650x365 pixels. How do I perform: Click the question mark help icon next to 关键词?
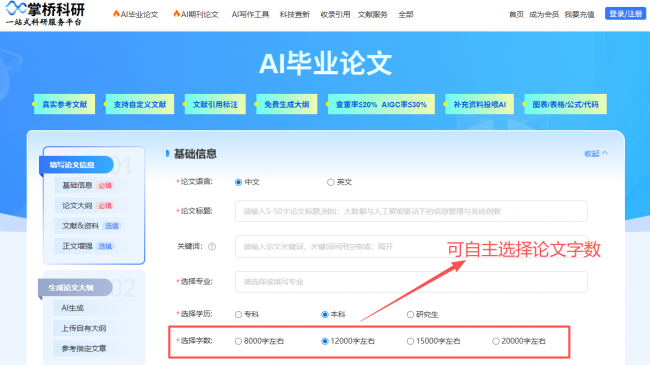coord(212,246)
